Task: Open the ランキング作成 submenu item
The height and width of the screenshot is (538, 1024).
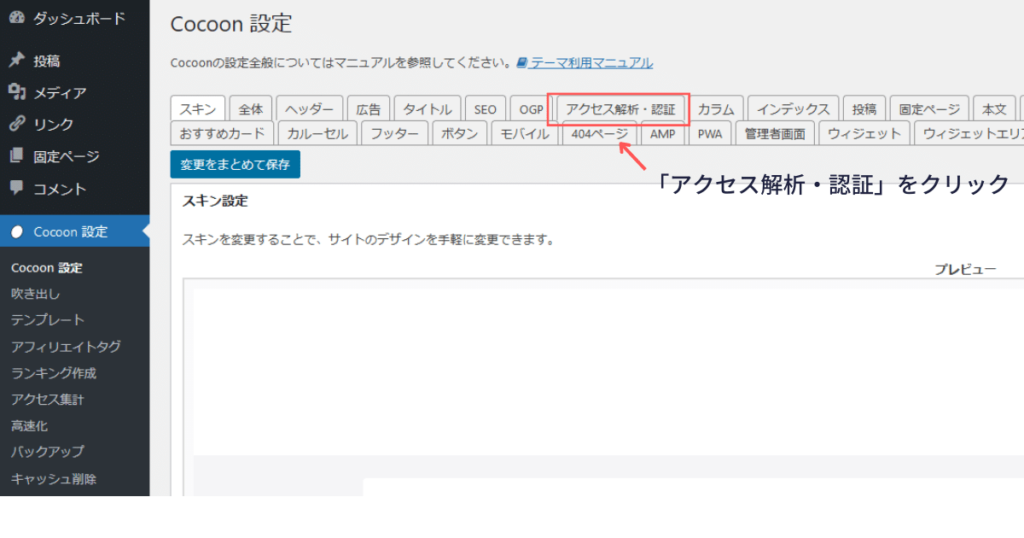Action: [x=54, y=373]
